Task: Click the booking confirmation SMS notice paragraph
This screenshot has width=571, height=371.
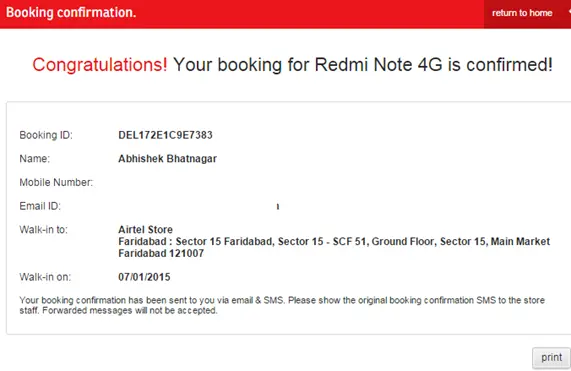Action: pos(282,305)
